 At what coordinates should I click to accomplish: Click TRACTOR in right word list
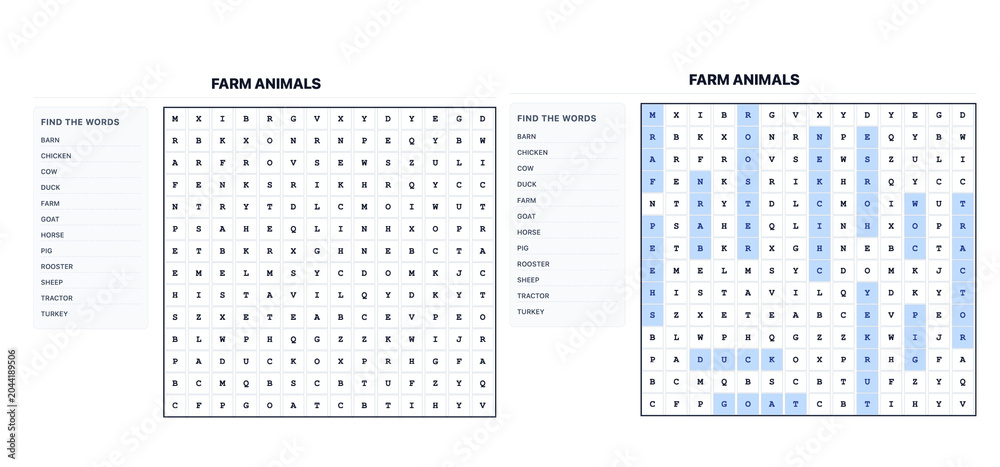pyautogui.click(x=533, y=295)
